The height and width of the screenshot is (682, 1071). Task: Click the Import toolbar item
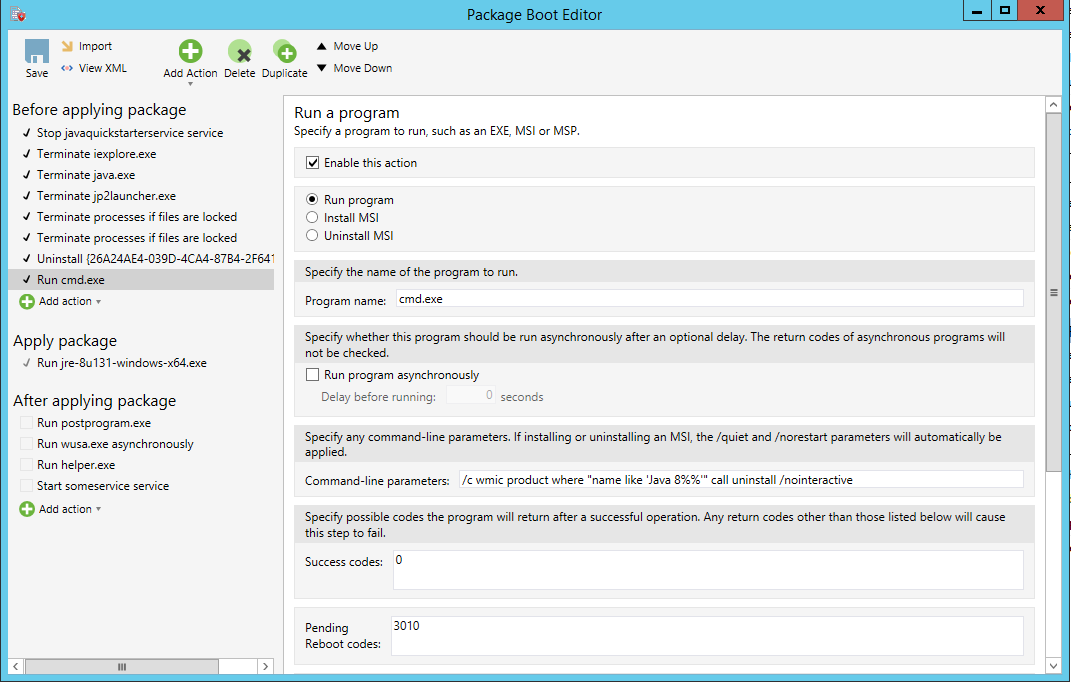click(87, 46)
